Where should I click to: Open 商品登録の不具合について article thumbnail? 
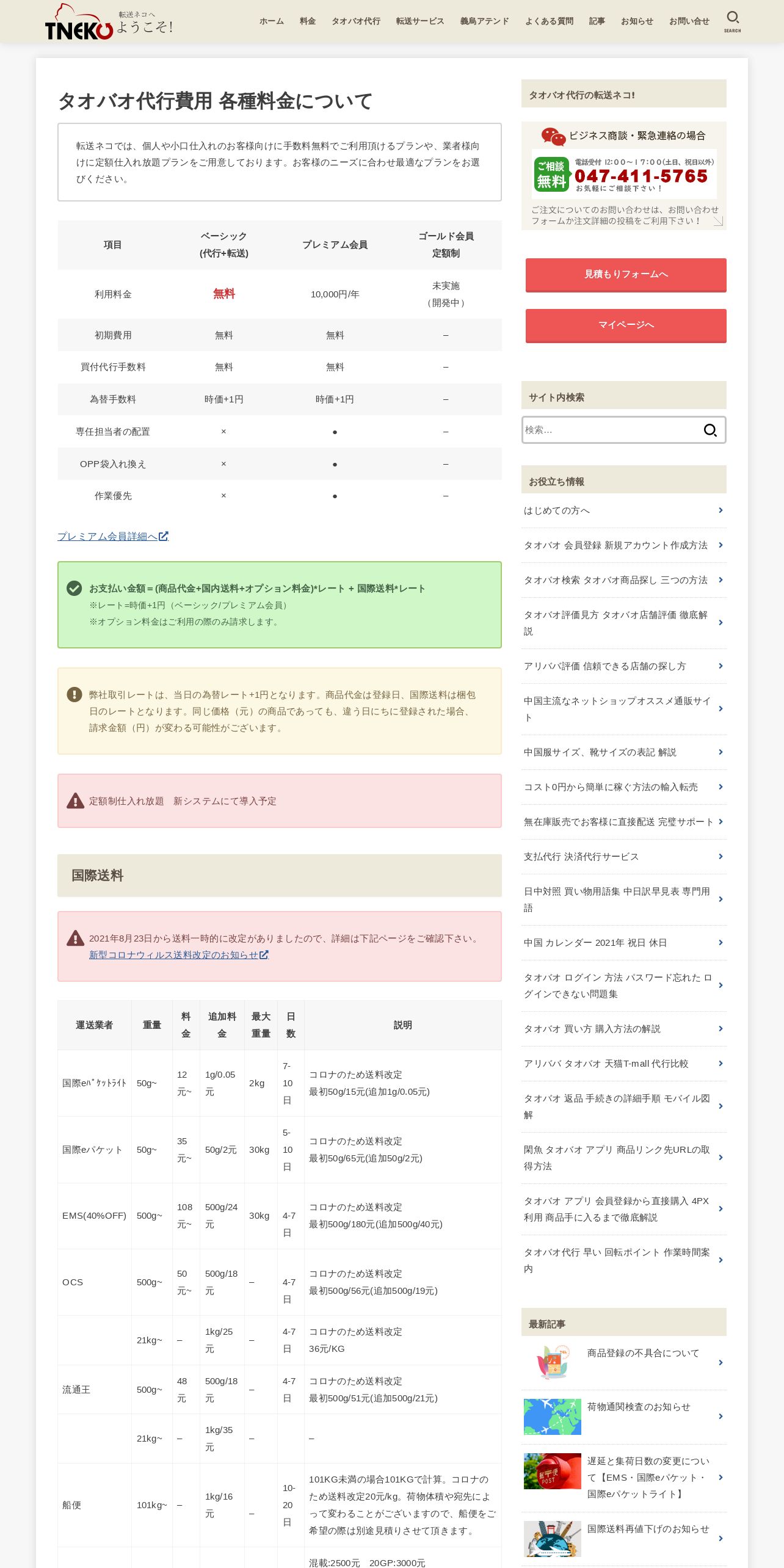tap(552, 1363)
